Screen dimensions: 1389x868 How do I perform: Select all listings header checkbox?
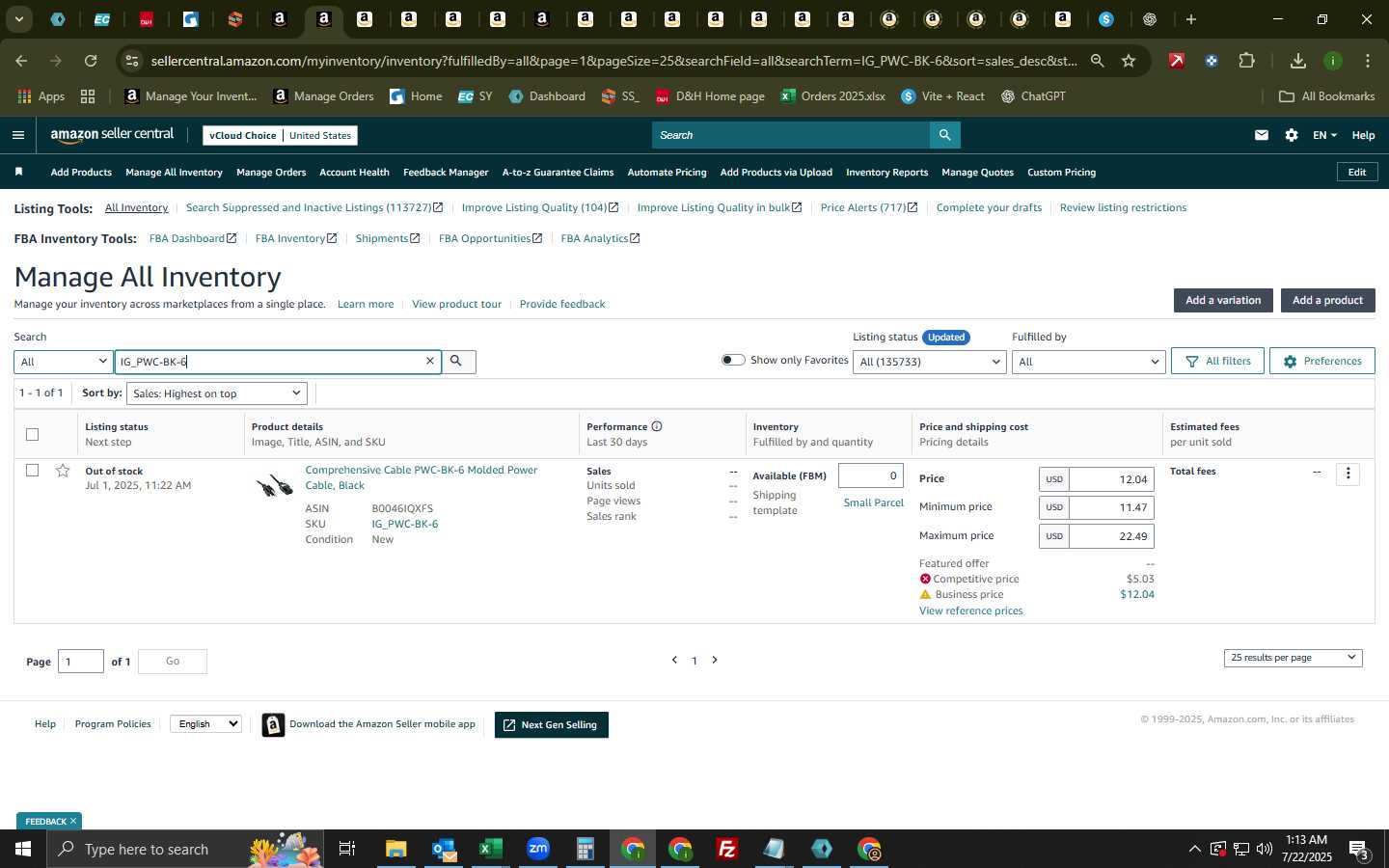click(x=32, y=434)
